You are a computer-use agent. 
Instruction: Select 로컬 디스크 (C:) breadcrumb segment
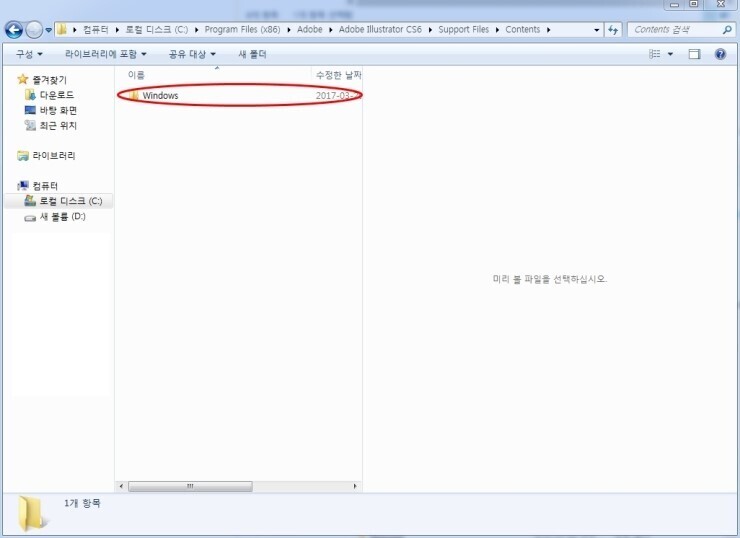tap(157, 30)
